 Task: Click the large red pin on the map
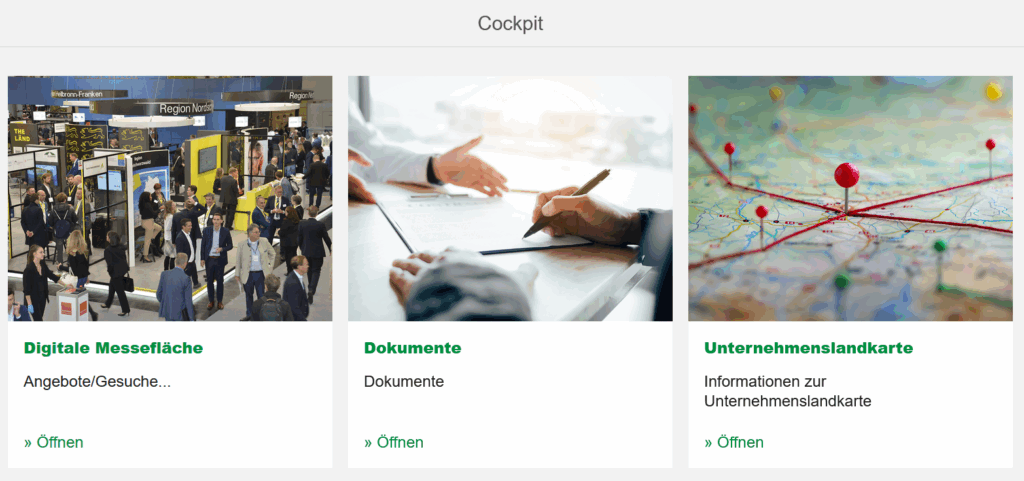[847, 175]
